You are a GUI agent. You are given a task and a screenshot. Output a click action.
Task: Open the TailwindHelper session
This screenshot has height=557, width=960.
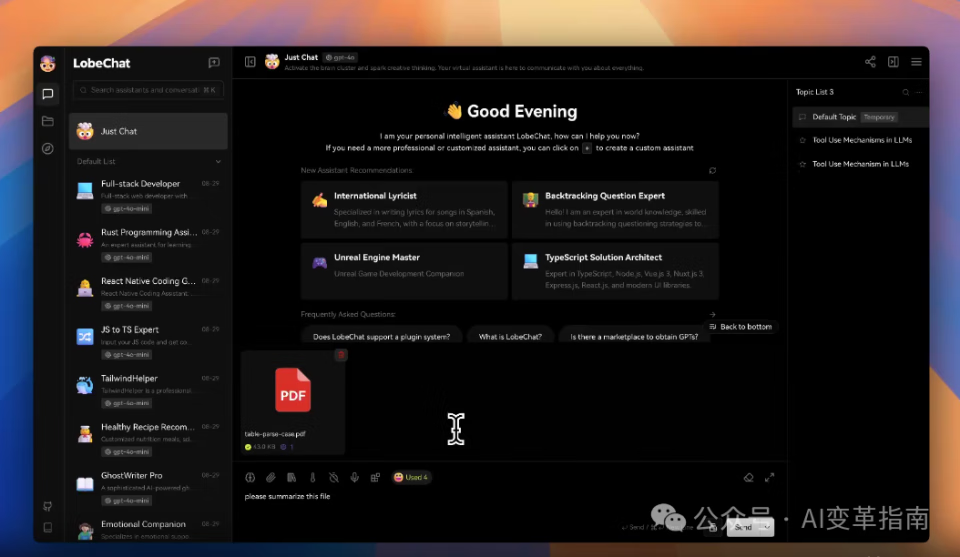click(x=148, y=390)
